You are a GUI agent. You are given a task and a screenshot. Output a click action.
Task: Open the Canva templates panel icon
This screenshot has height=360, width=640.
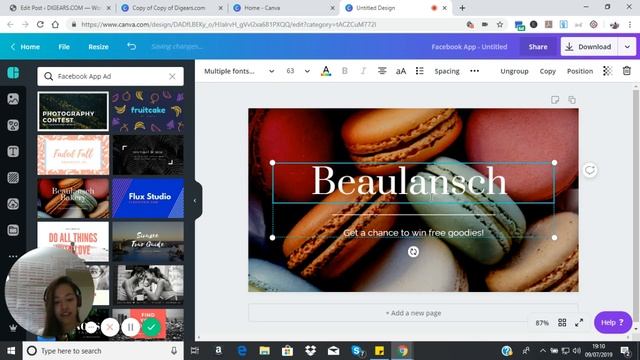coord(13,73)
